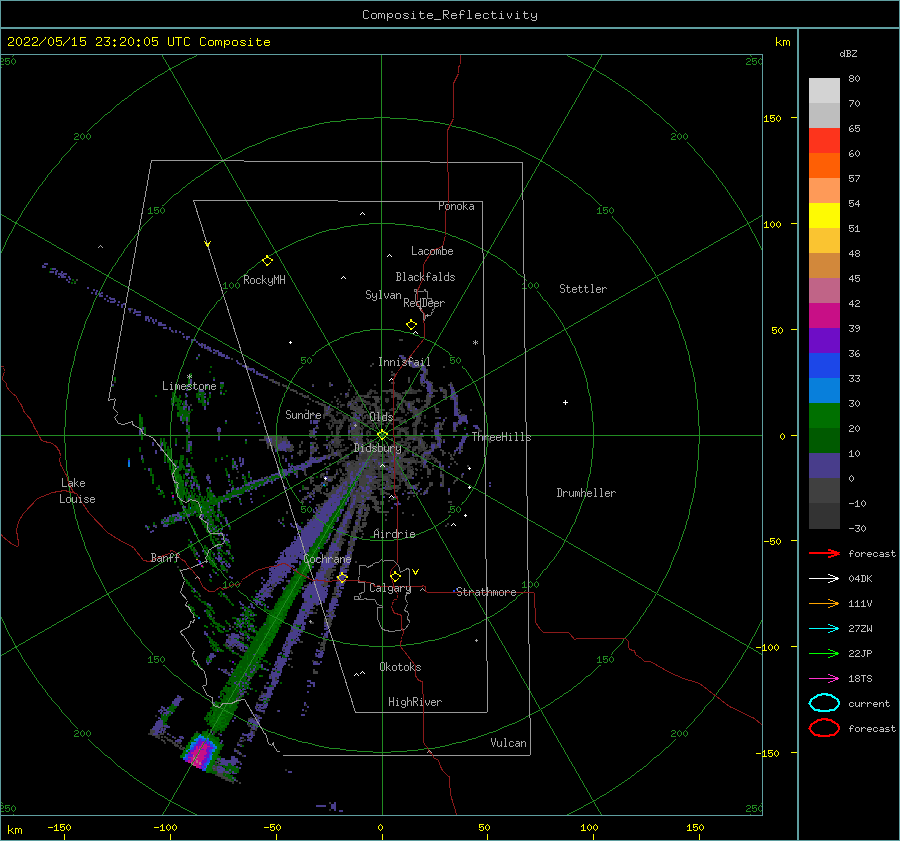Click the Cochrane label

point(327,559)
